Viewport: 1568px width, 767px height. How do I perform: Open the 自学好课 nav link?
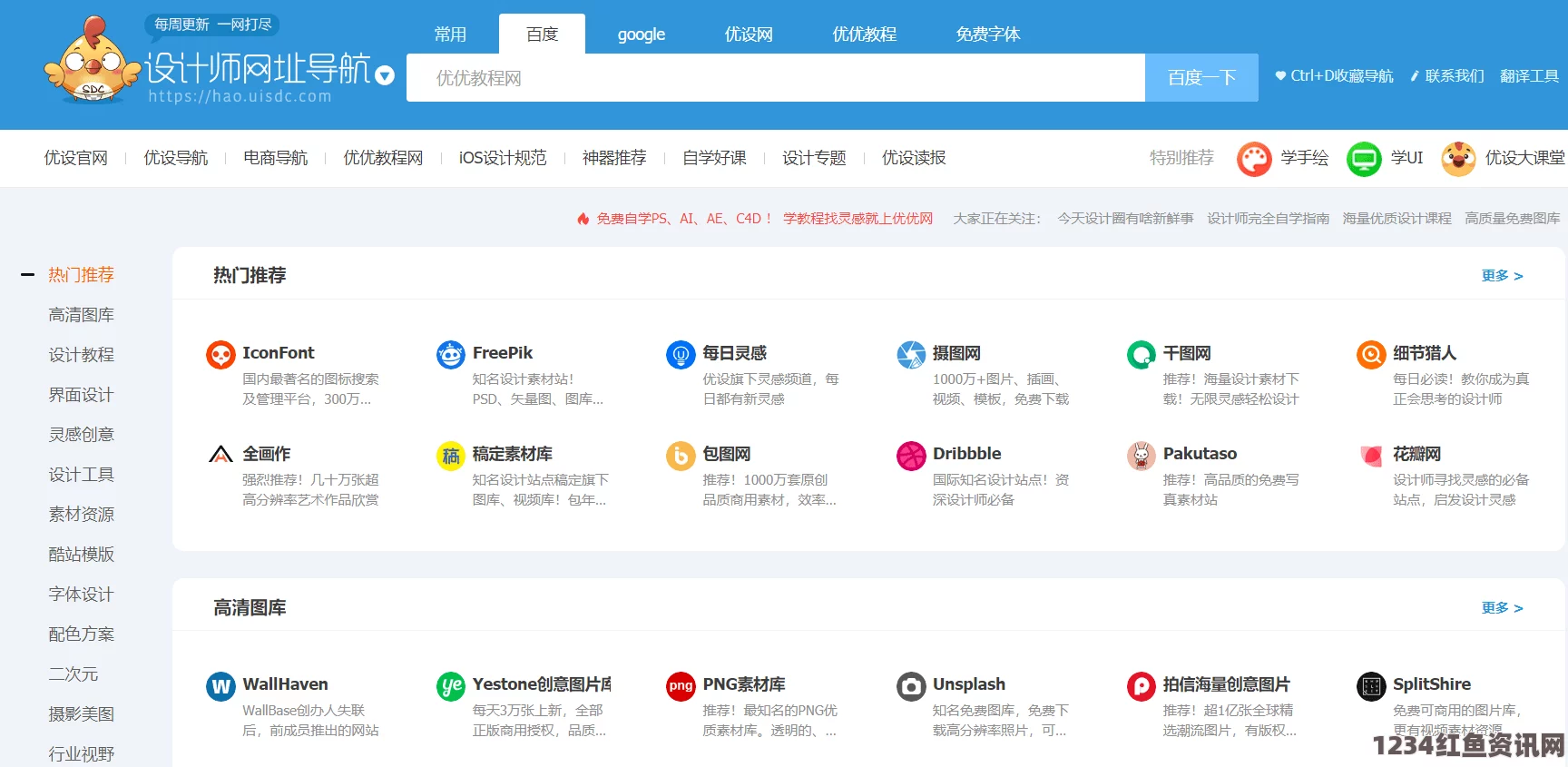pos(714,158)
